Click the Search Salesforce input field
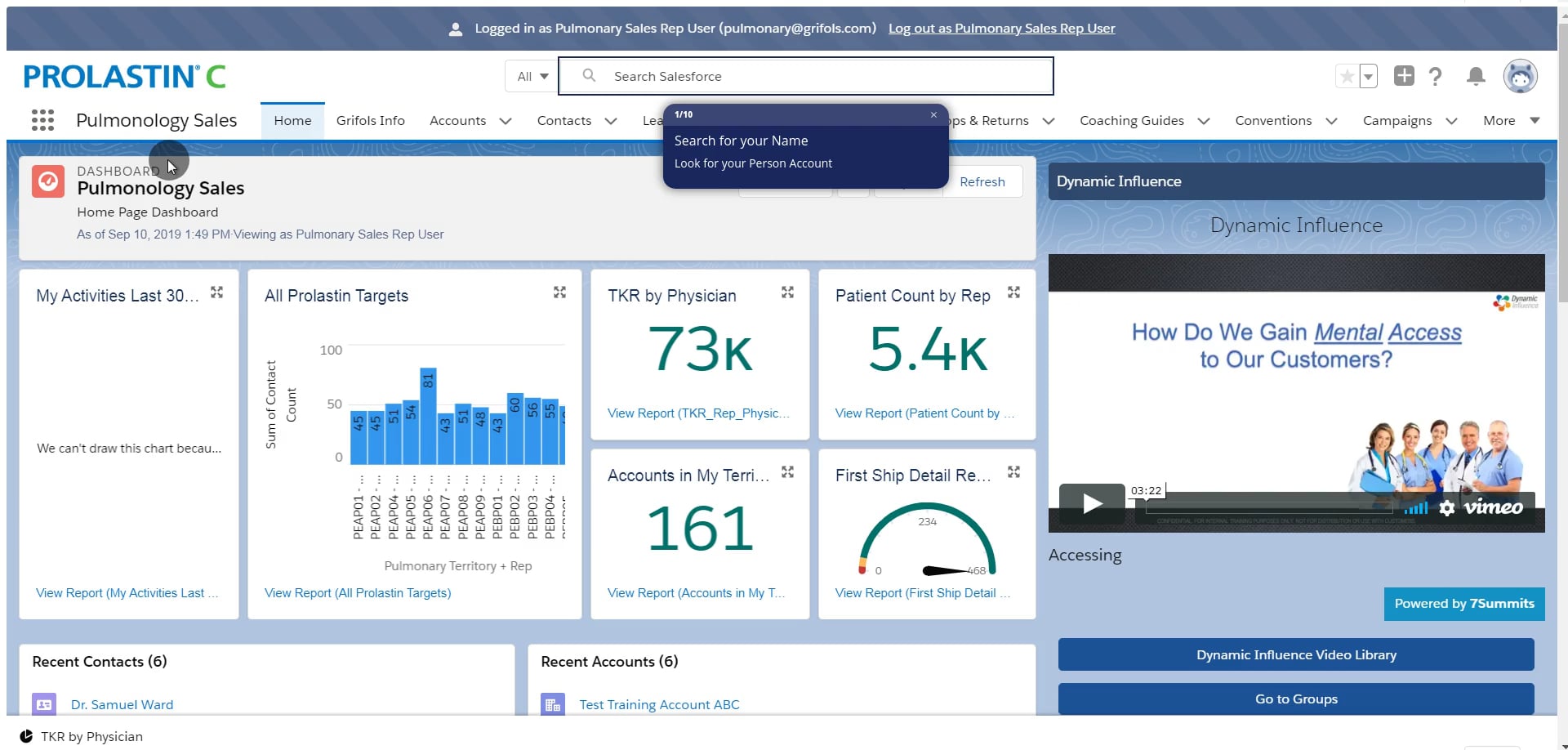Image resolution: width=1568 pixels, height=750 pixels. tap(806, 76)
